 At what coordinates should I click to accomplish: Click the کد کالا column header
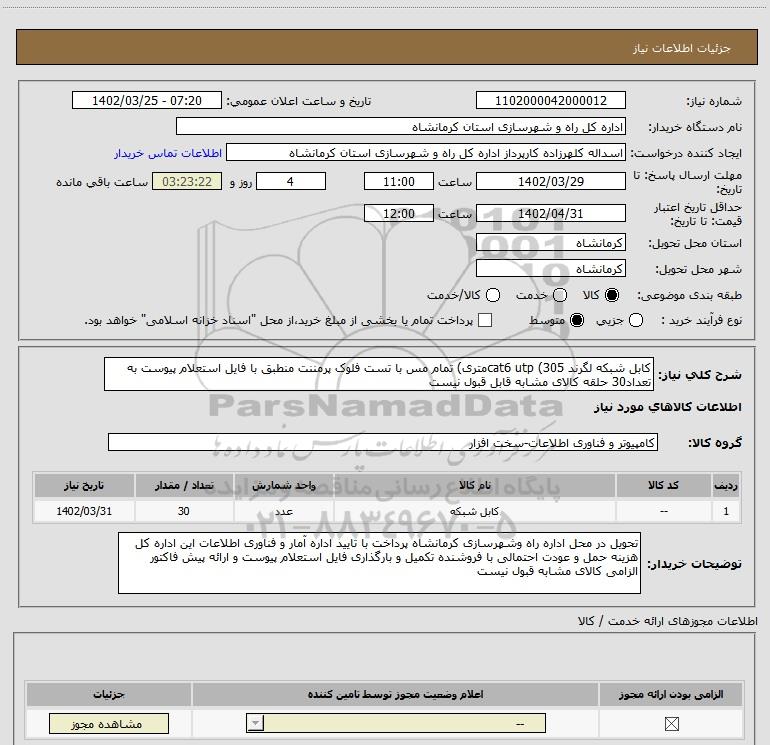[663, 485]
